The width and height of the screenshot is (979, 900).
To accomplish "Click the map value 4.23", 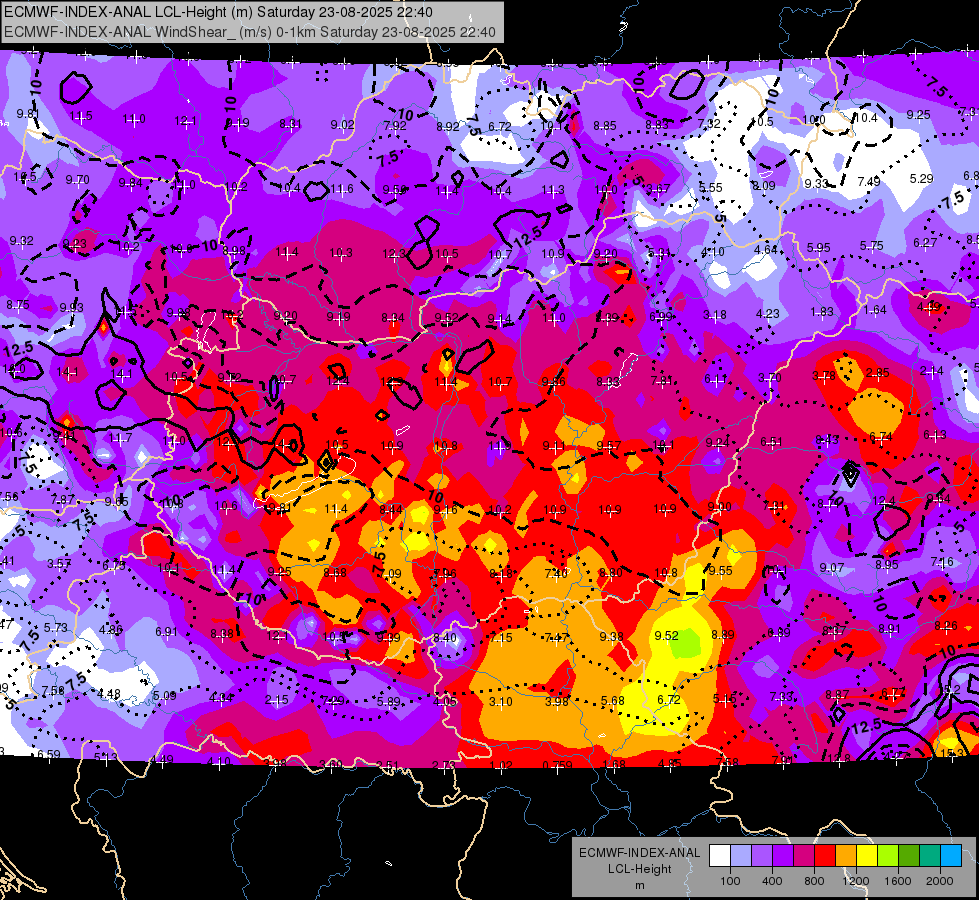I will 768,314.
